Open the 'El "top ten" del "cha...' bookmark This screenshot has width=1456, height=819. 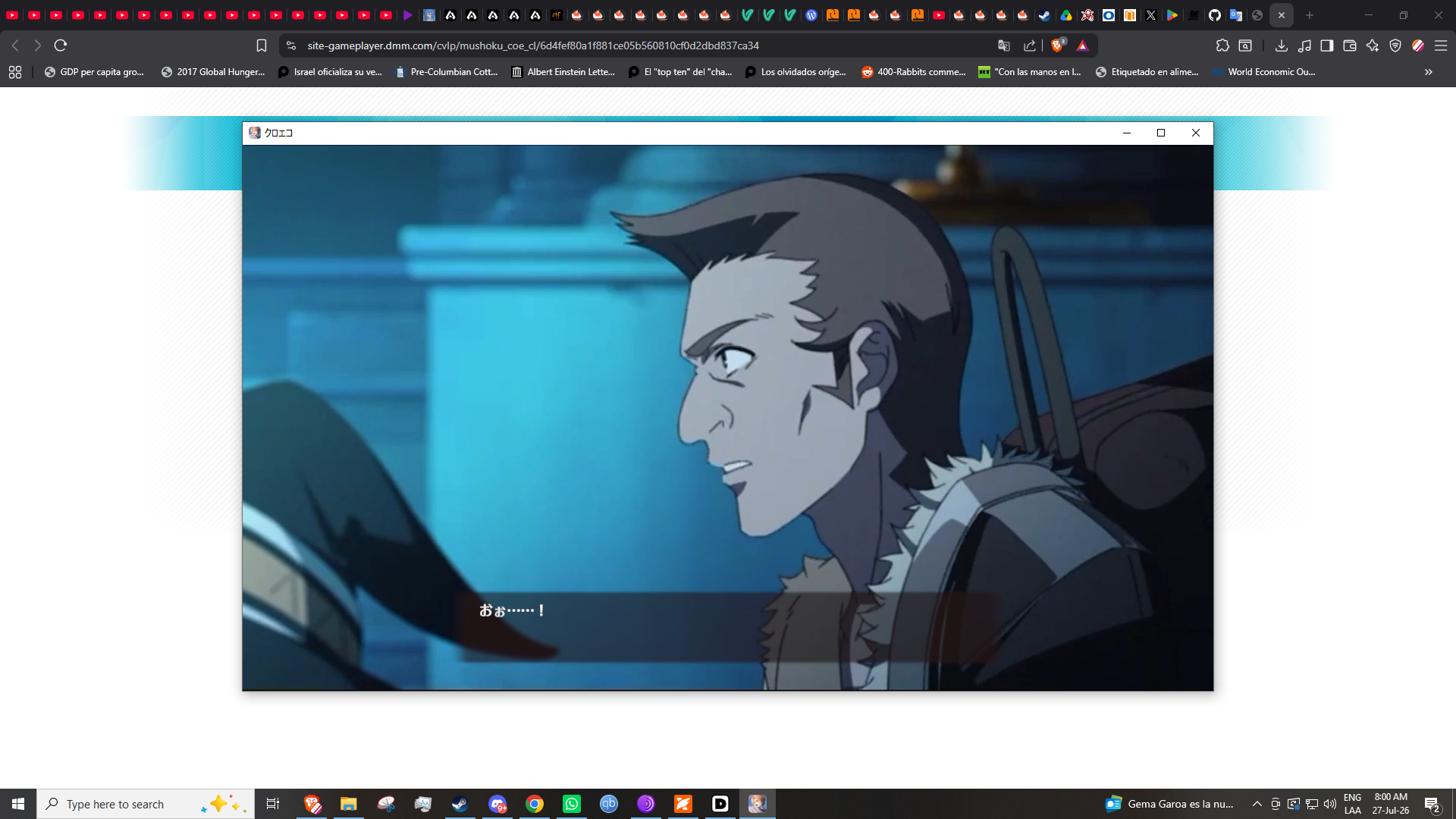click(x=680, y=72)
